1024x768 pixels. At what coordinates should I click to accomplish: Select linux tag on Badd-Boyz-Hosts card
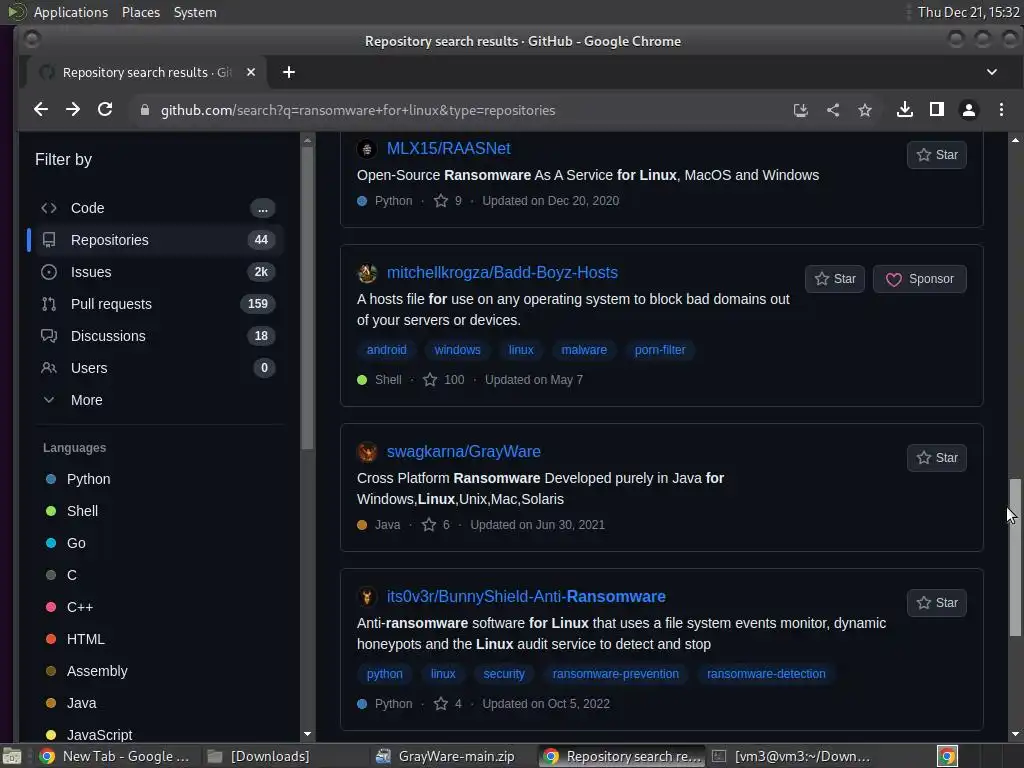tap(521, 349)
